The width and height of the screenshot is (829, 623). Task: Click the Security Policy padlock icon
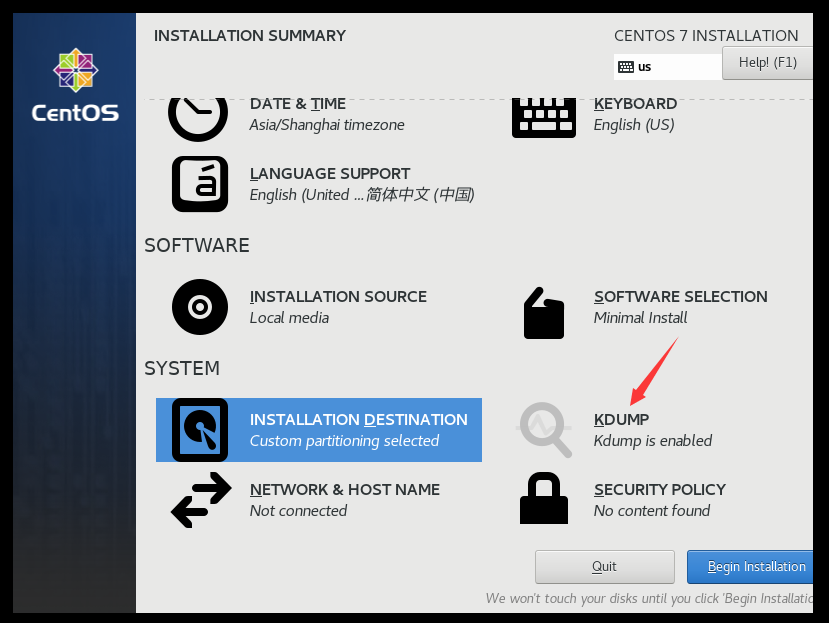click(544, 498)
